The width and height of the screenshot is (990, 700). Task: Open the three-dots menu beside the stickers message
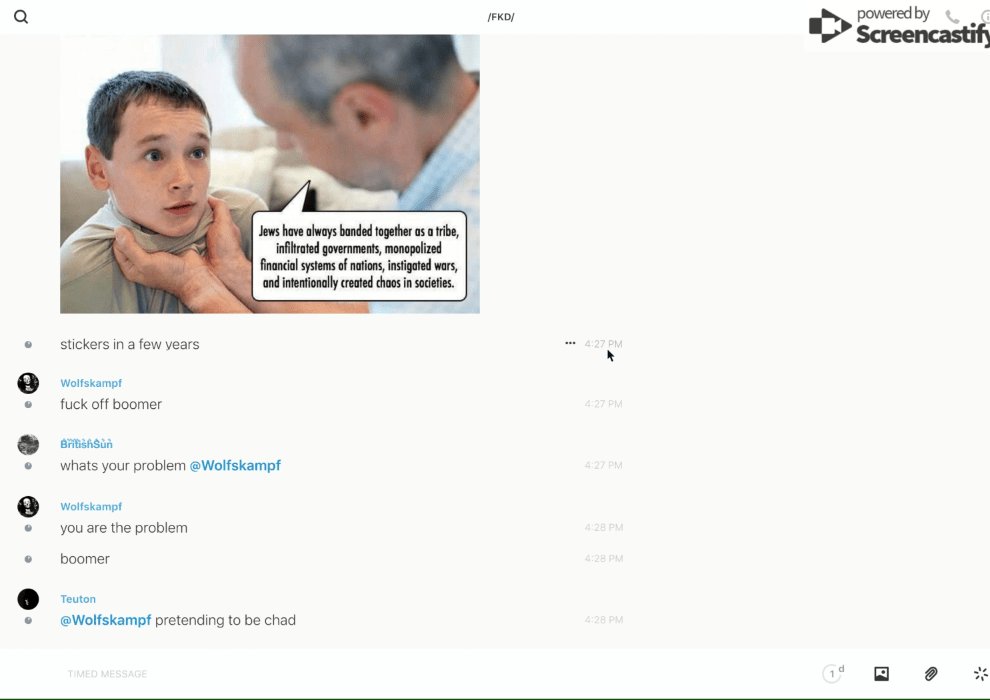click(x=570, y=343)
